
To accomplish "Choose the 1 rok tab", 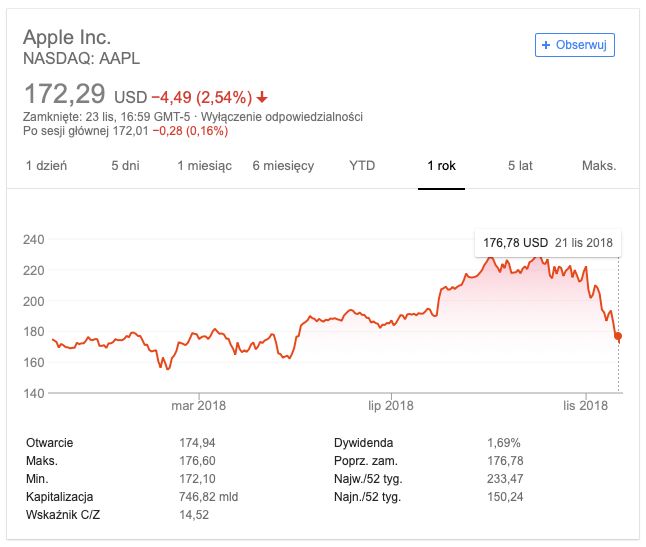I will click(441, 165).
